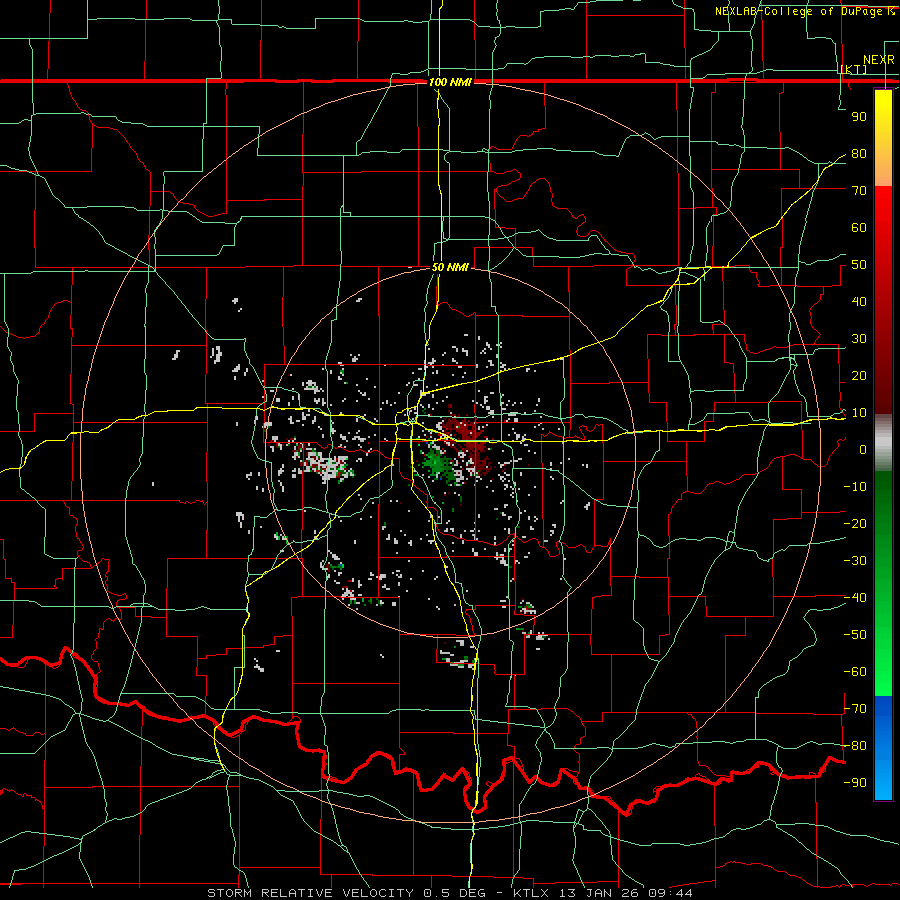
Task: Click the -20 value on velocity scale
Action: click(x=855, y=524)
